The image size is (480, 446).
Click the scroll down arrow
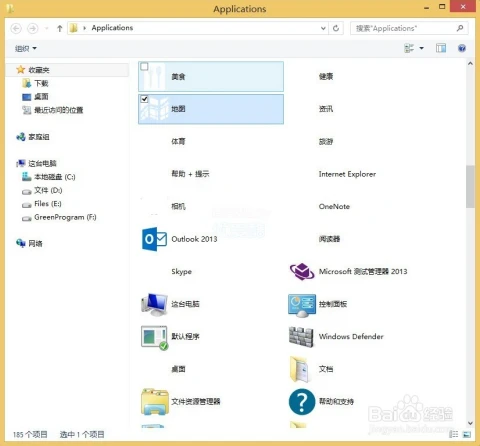tap(470, 423)
